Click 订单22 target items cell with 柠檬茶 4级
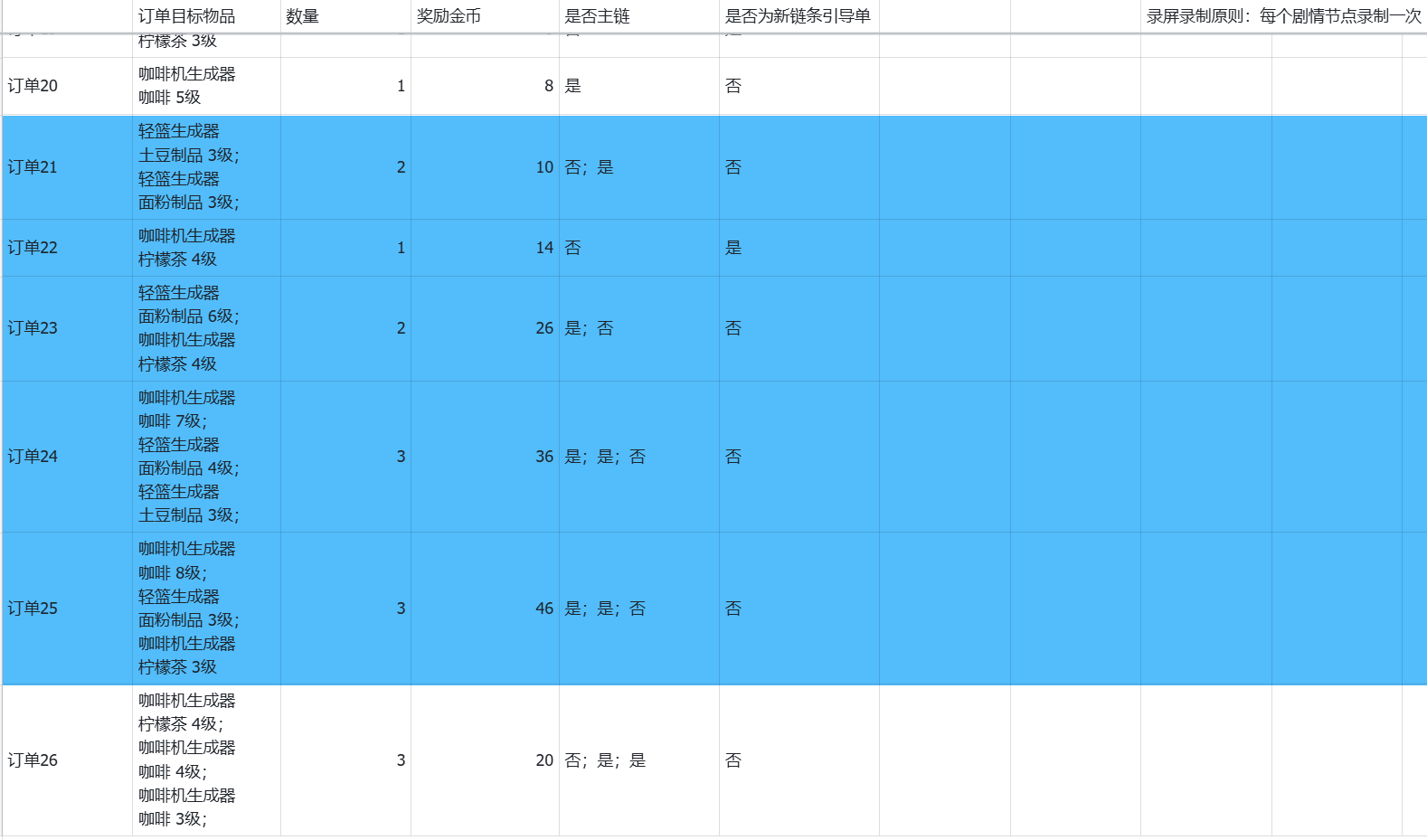The image size is (1427, 840). [x=206, y=248]
